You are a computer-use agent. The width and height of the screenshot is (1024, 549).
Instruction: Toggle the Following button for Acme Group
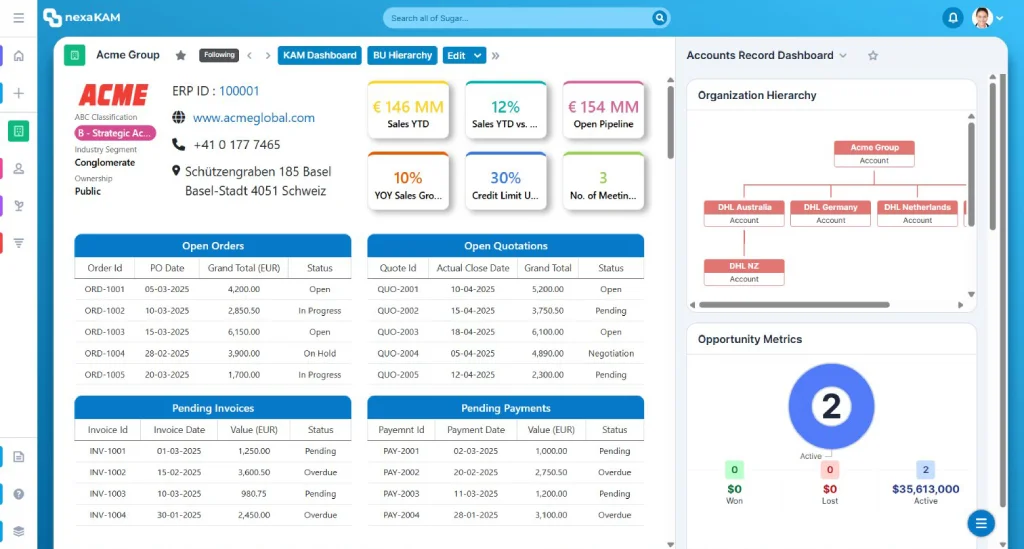pyautogui.click(x=219, y=55)
